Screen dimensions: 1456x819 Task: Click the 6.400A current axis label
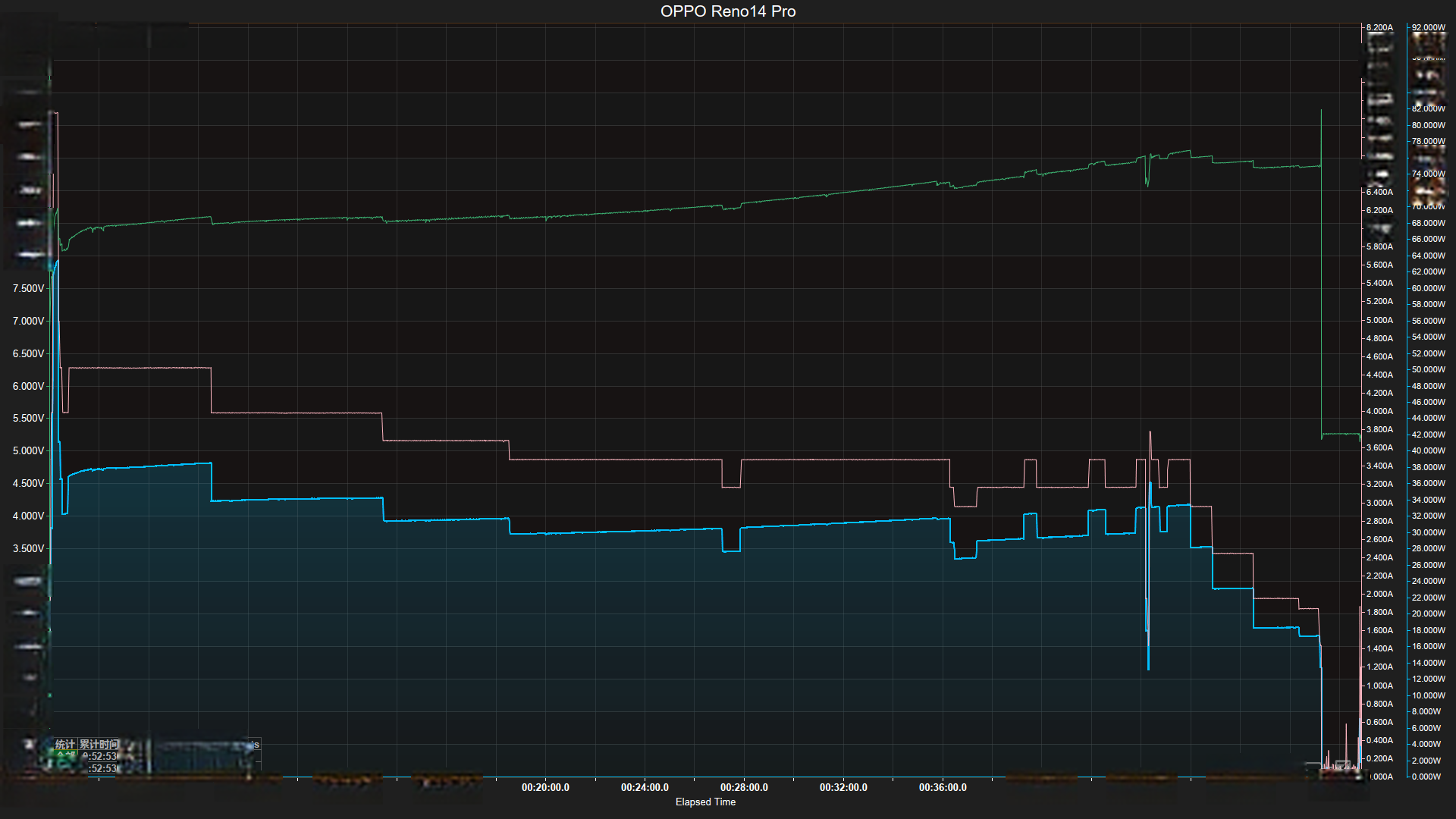(1379, 192)
